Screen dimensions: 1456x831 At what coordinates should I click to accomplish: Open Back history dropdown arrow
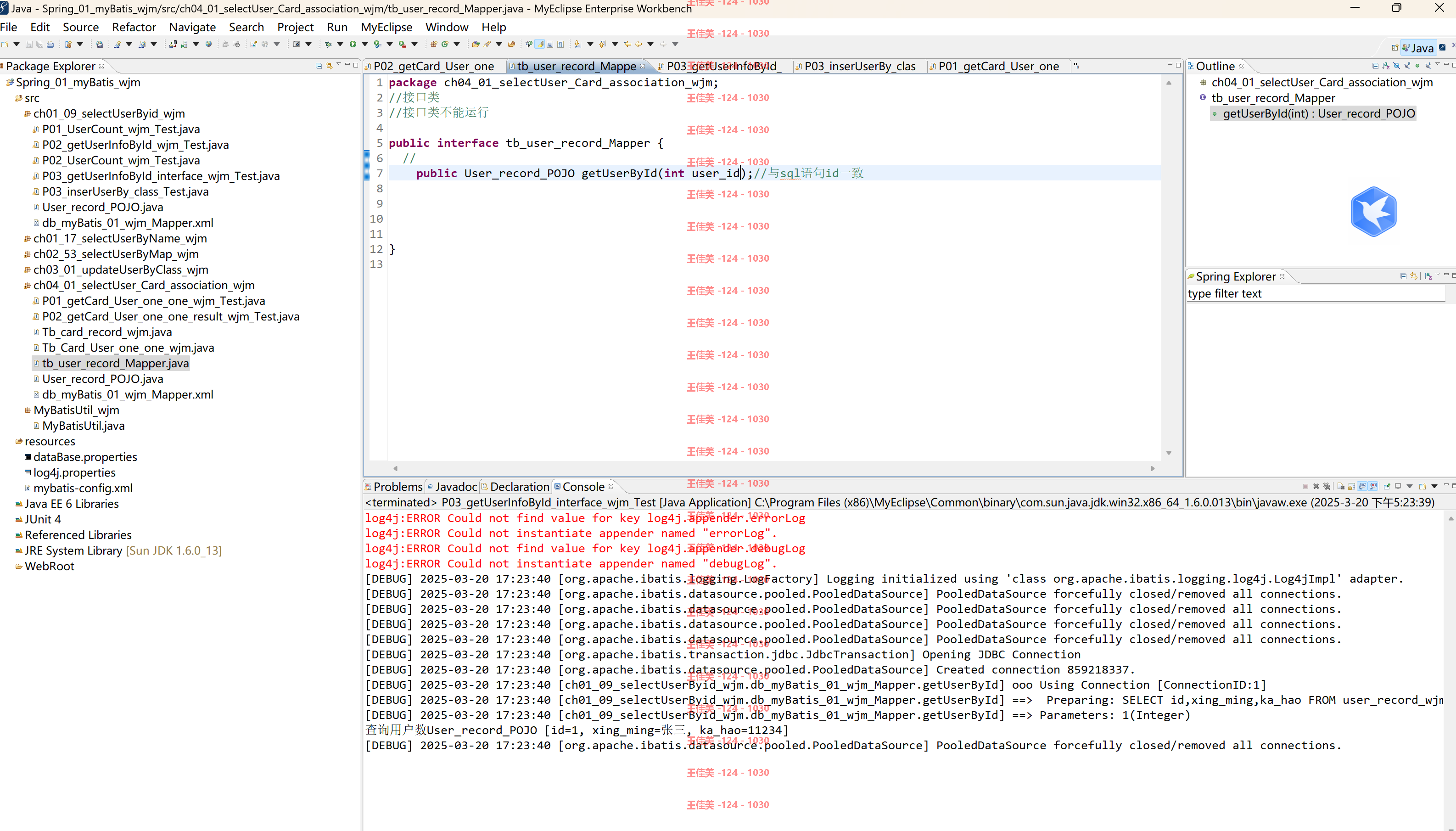click(650, 45)
